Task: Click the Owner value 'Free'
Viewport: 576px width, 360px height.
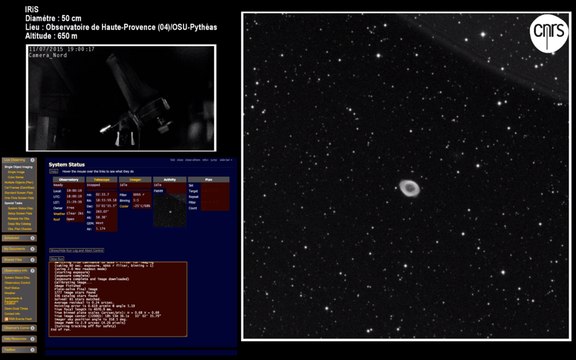Action: tap(71, 208)
